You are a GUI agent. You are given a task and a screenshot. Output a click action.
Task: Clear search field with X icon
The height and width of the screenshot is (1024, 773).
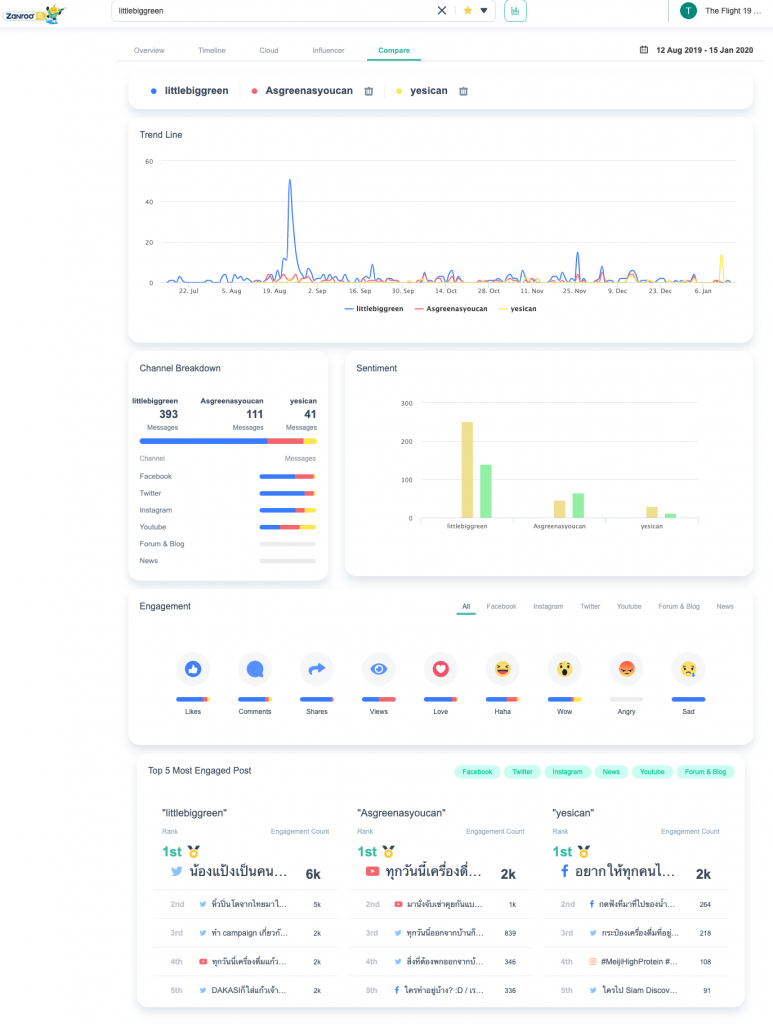(x=442, y=10)
